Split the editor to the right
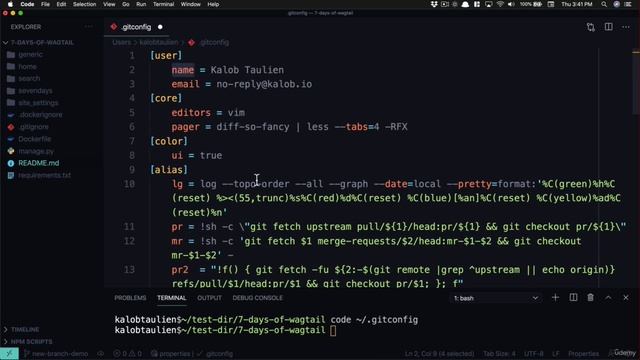The width and height of the screenshot is (640, 360). [609, 27]
